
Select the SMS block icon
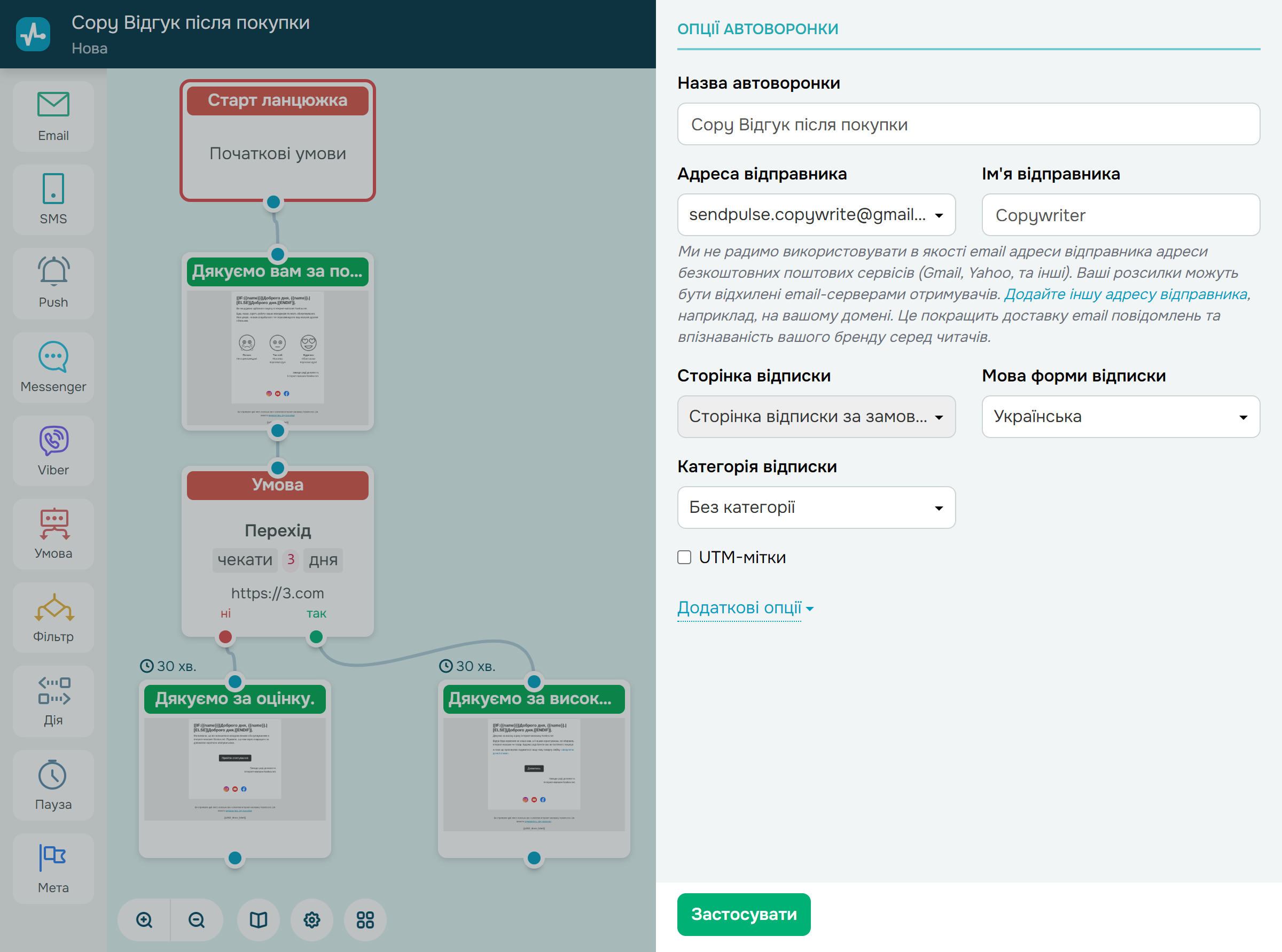[53, 189]
